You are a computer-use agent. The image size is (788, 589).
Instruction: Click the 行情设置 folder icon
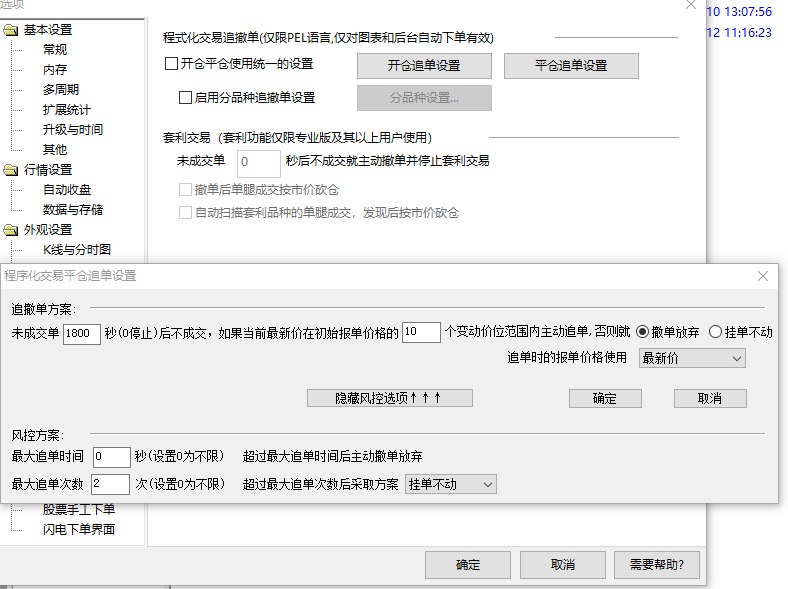10,170
